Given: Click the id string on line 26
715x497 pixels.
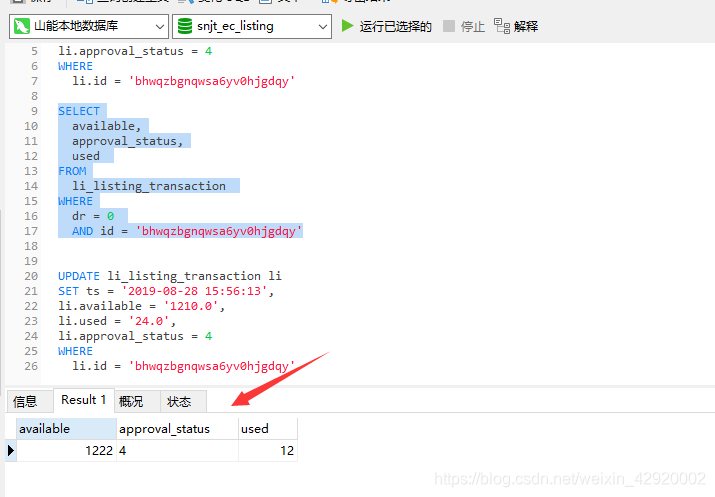Looking at the screenshot, I should [212, 366].
